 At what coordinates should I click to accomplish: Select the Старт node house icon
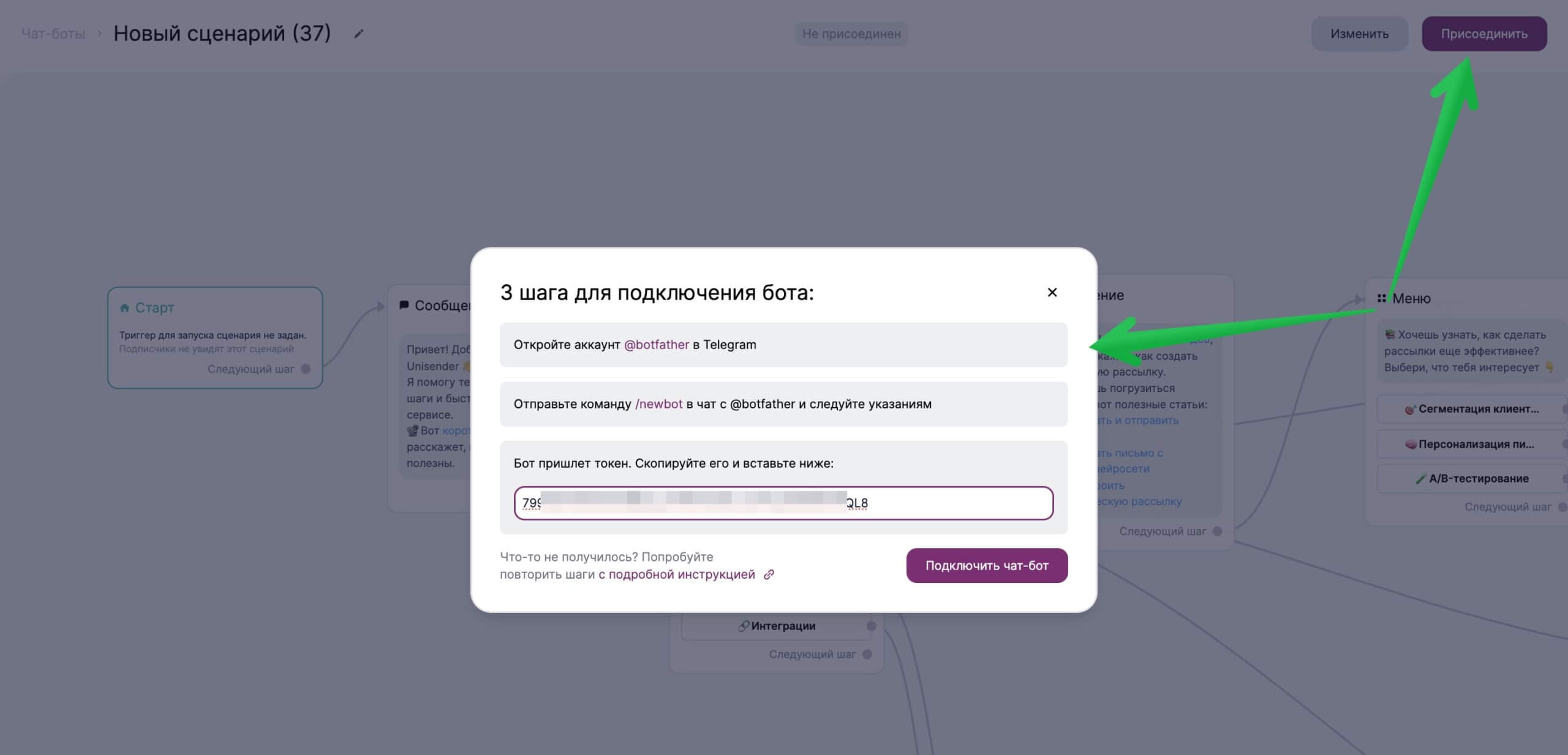click(124, 307)
